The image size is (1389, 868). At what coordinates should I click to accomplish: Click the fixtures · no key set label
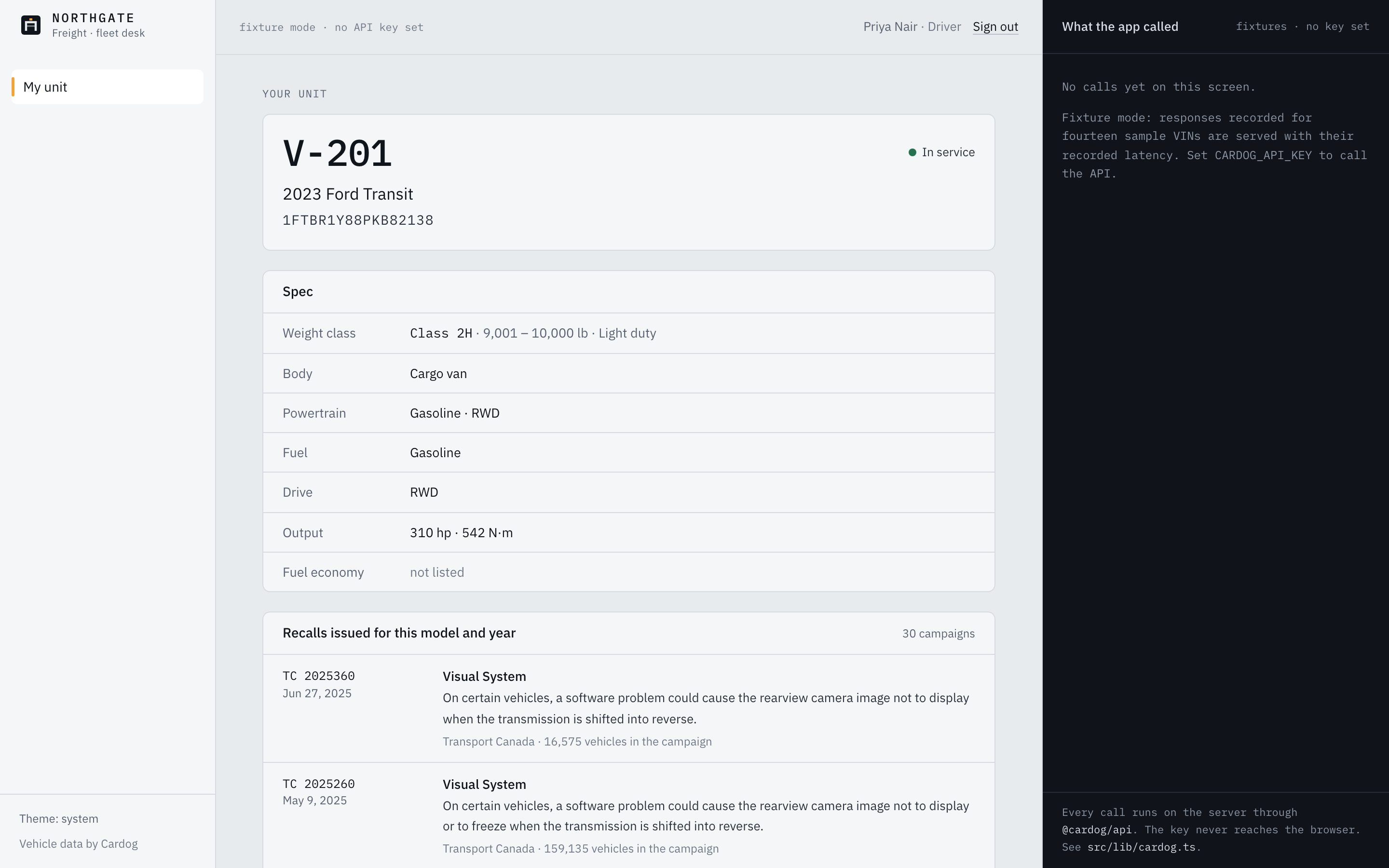1302,27
